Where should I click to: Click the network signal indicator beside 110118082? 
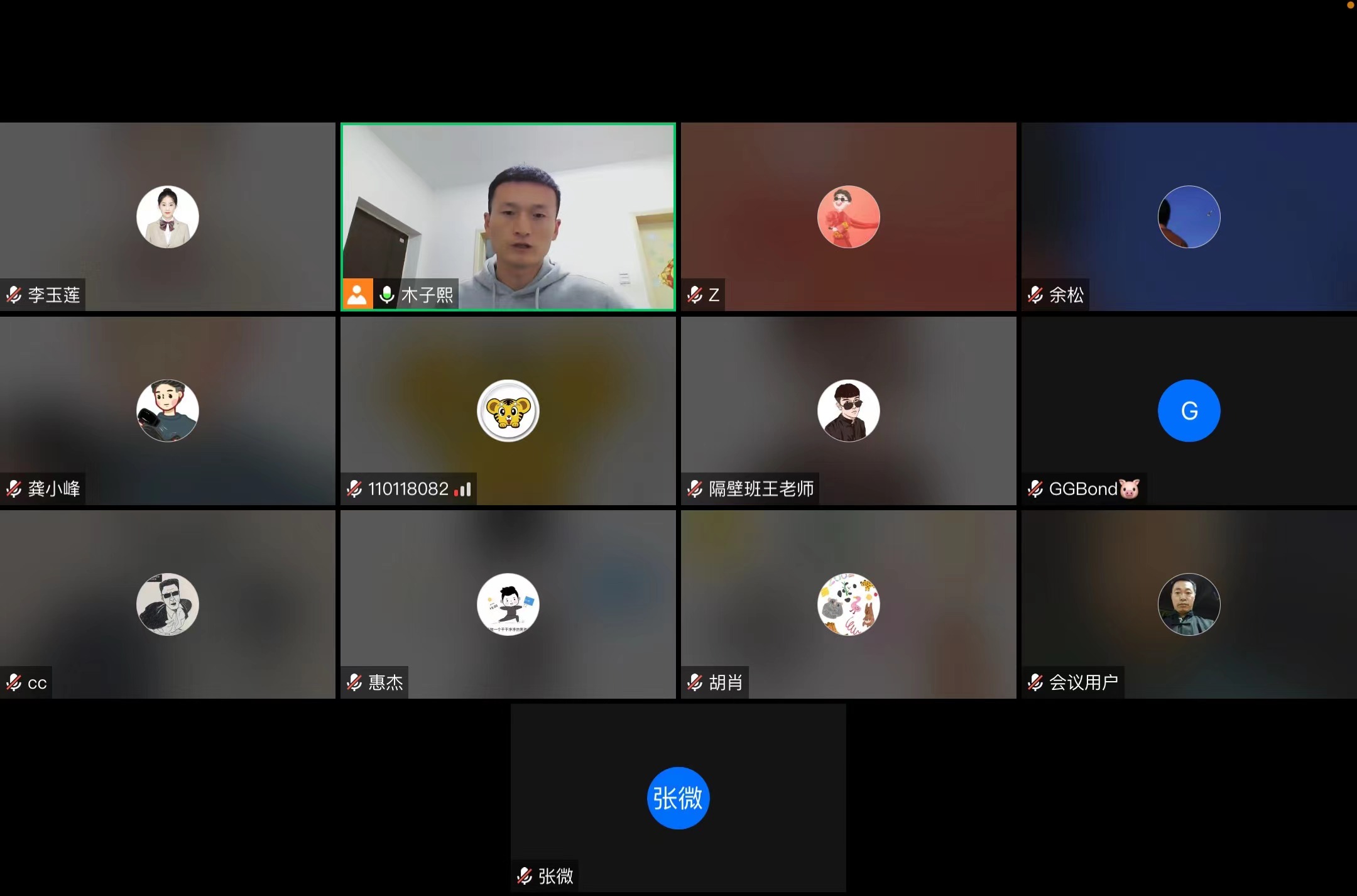[462, 489]
